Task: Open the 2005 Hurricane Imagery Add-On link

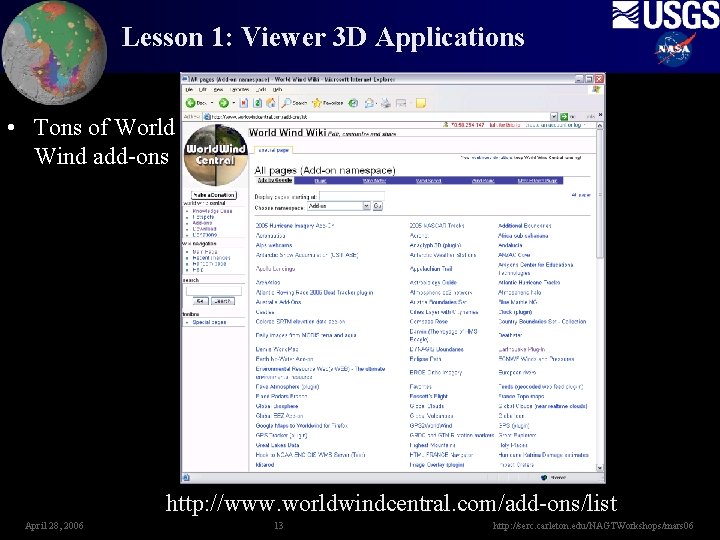Action: pos(295,226)
